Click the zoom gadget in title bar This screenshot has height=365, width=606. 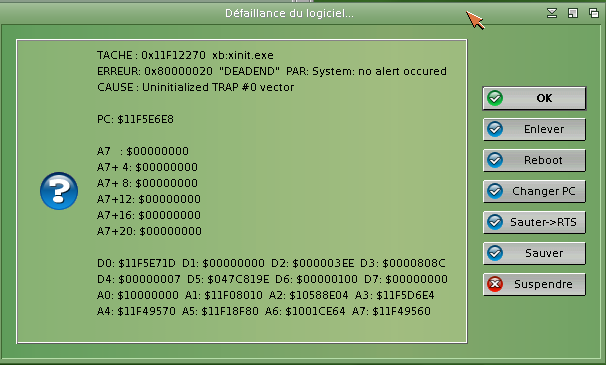573,14
